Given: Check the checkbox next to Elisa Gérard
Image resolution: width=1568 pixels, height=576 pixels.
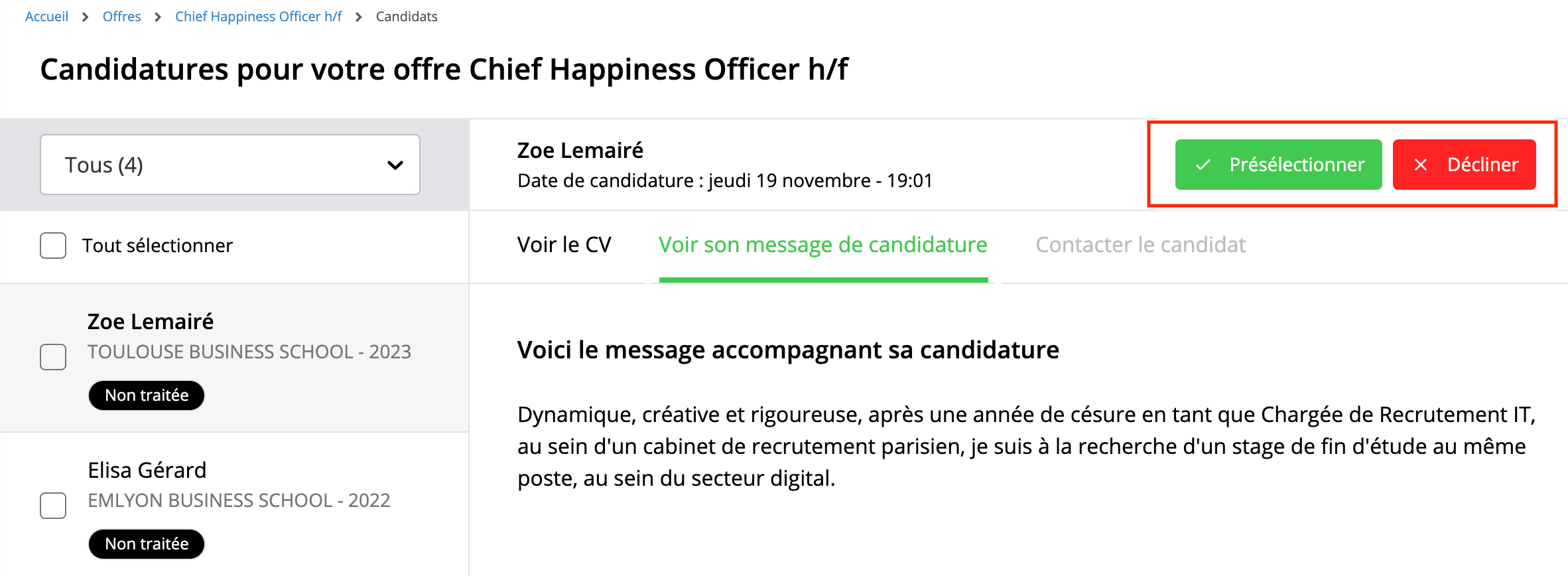Looking at the screenshot, I should coord(53,505).
